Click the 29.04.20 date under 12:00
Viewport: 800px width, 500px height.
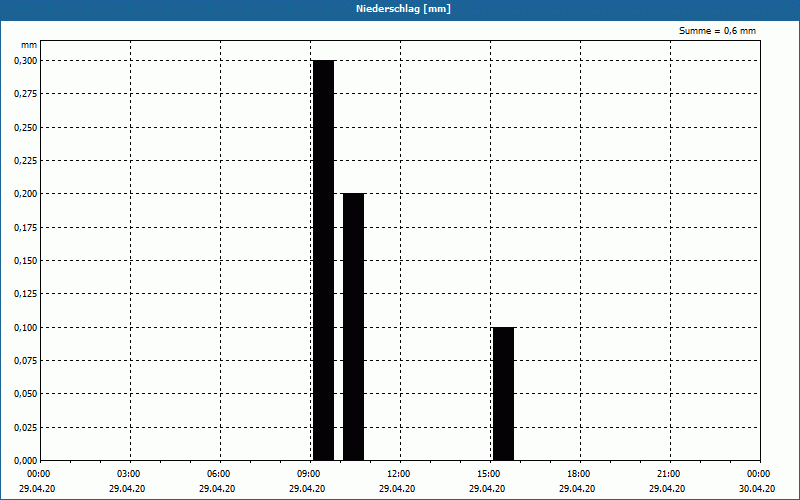pyautogui.click(x=397, y=488)
